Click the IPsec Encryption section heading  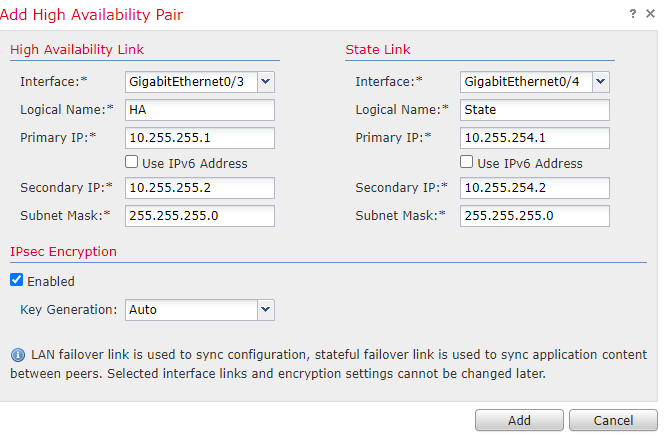(63, 252)
